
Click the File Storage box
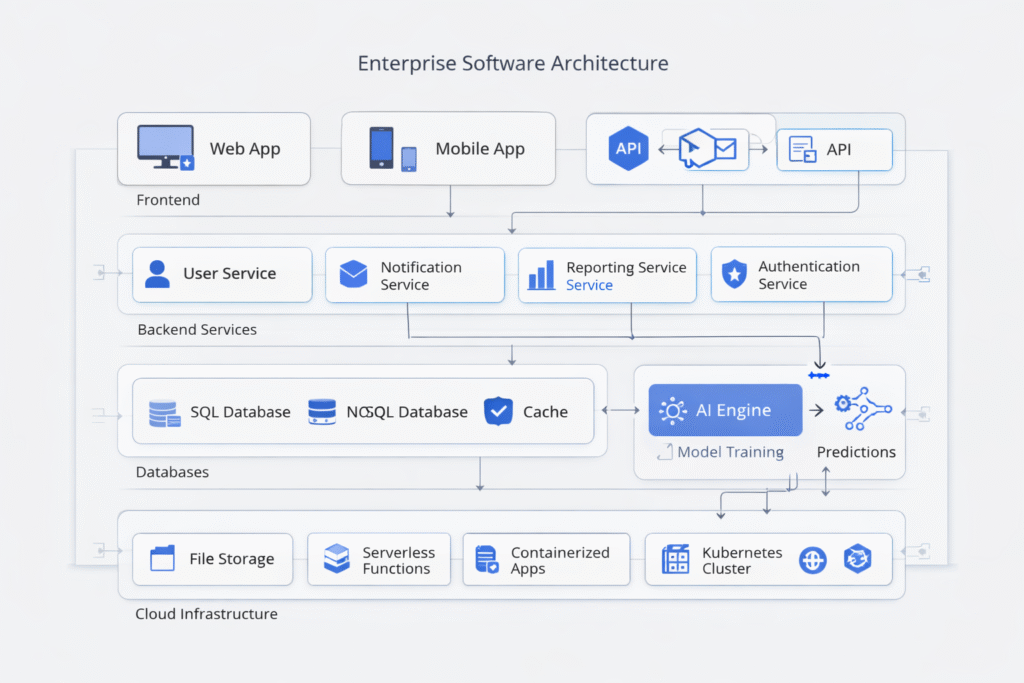pyautogui.click(x=213, y=560)
